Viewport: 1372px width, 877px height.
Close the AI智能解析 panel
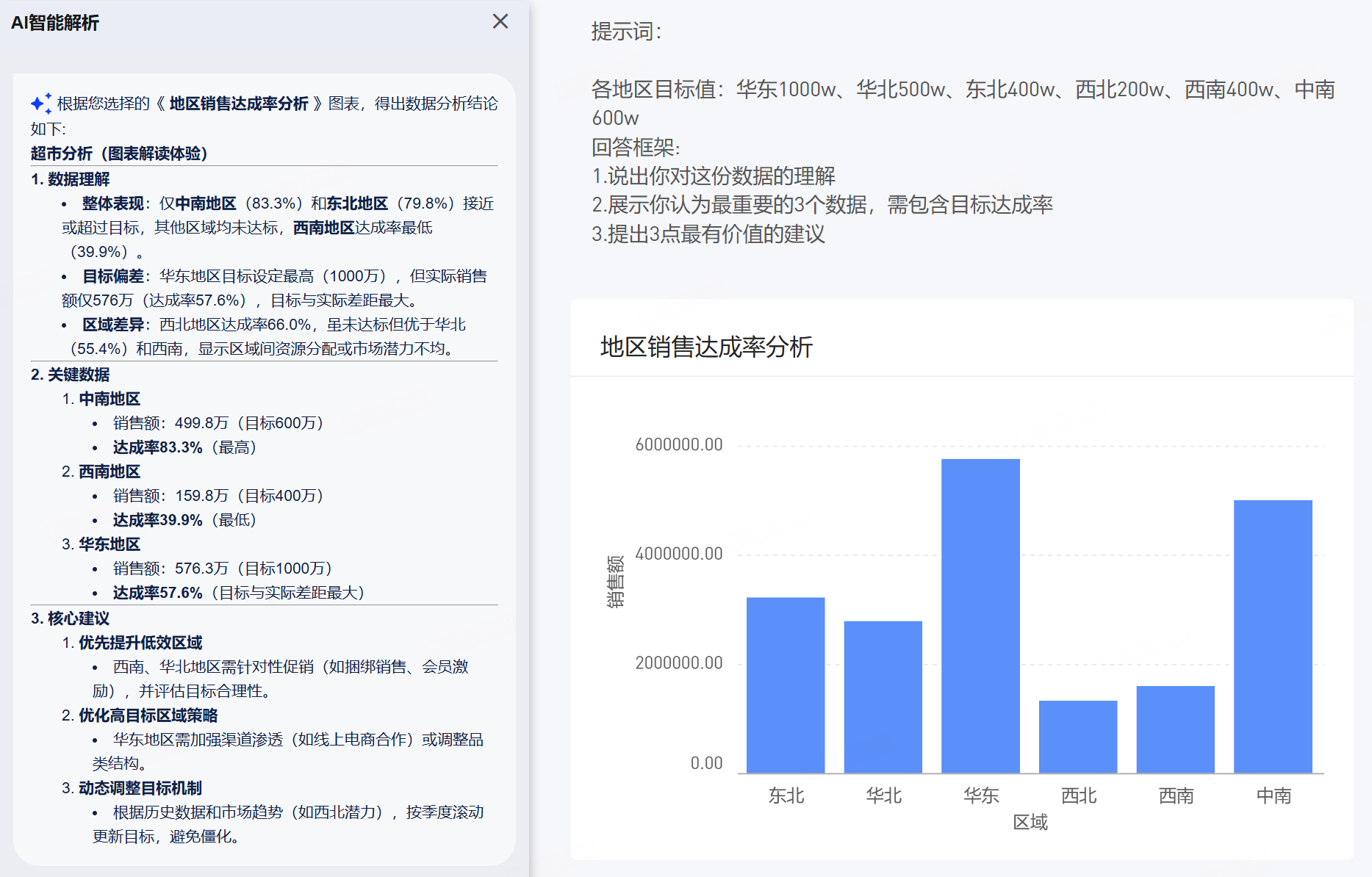coord(500,21)
